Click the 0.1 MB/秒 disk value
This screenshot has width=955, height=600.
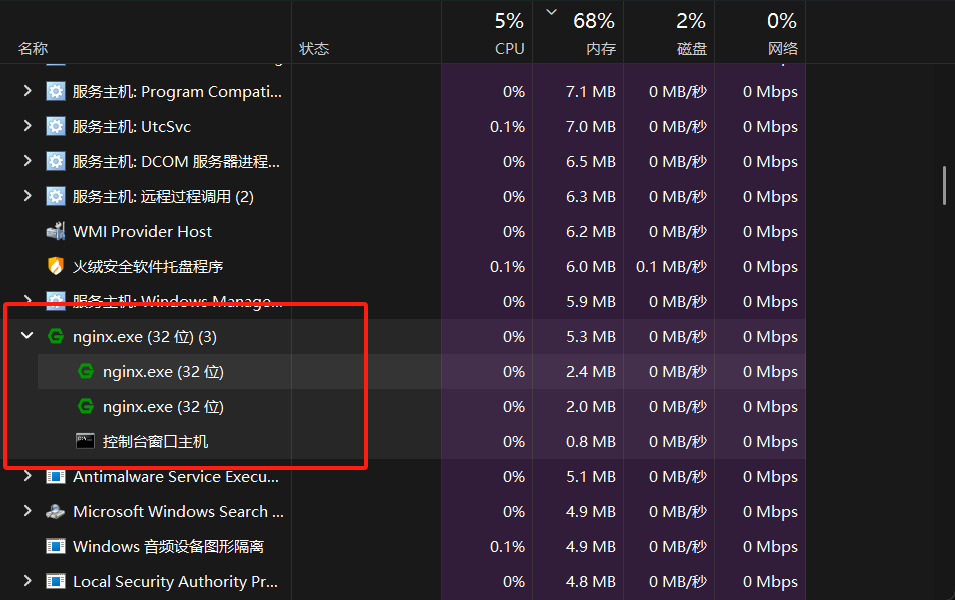point(671,266)
